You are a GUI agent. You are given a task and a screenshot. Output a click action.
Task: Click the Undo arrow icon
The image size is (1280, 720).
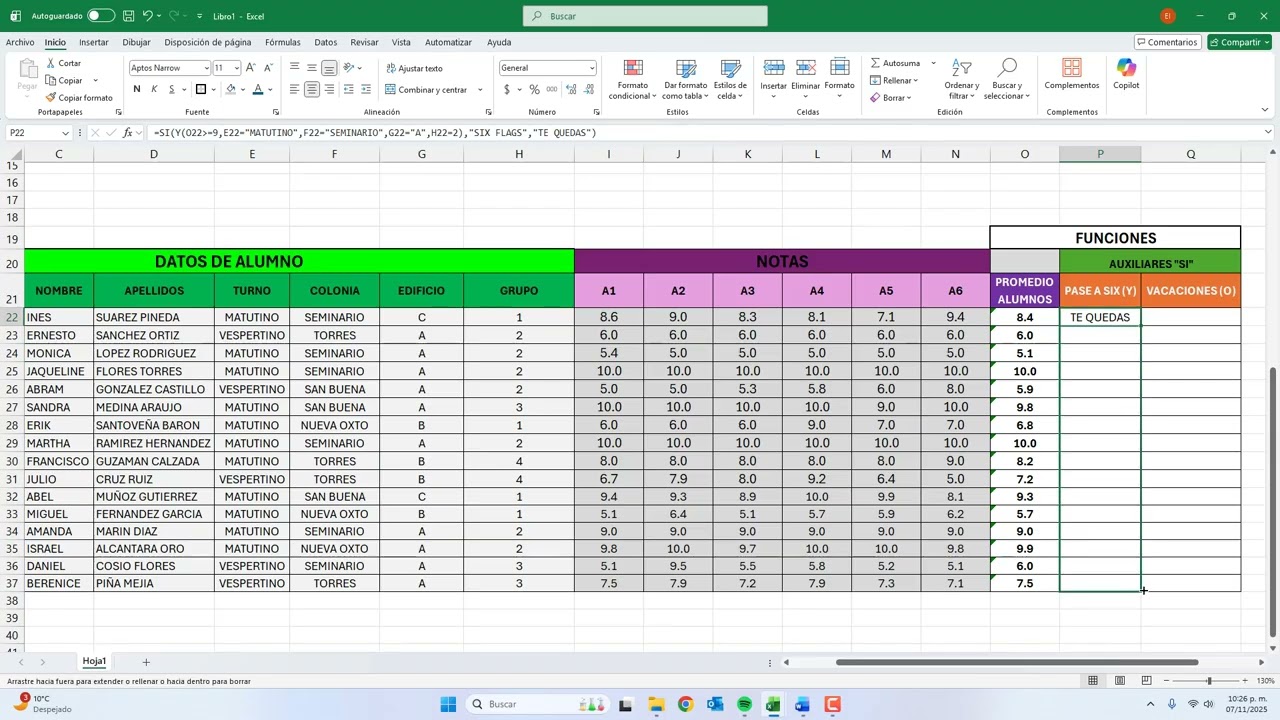pos(147,16)
